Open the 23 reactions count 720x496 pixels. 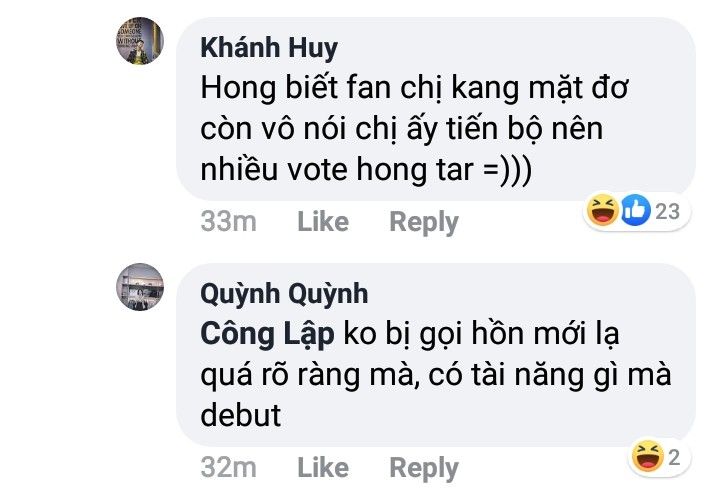pos(668,212)
